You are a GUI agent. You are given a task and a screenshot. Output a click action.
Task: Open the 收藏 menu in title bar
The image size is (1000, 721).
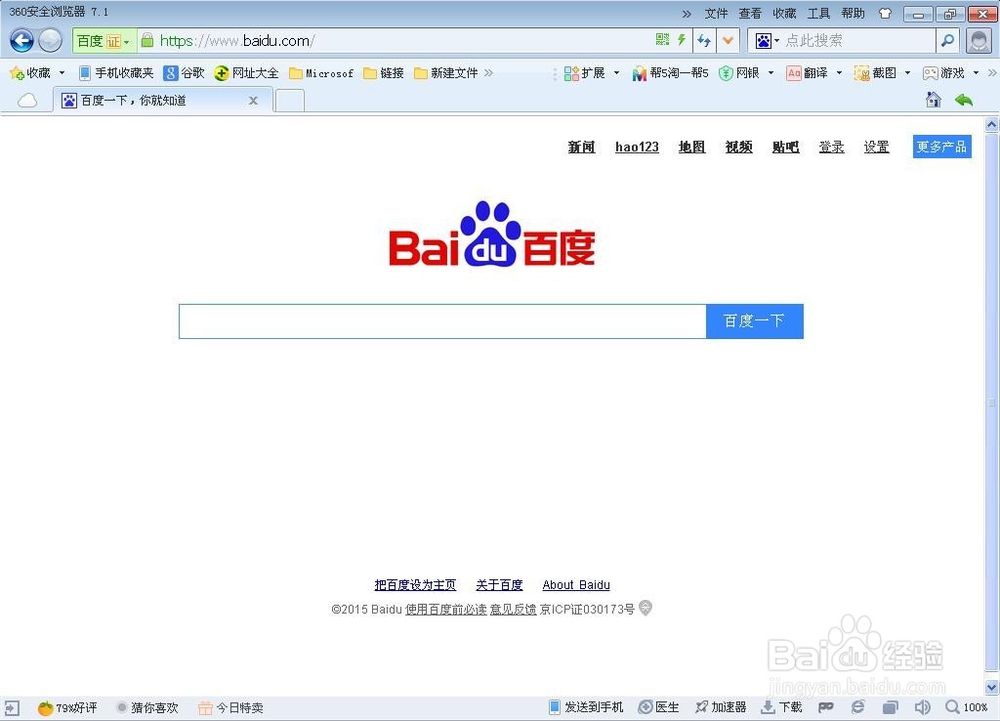pos(784,13)
